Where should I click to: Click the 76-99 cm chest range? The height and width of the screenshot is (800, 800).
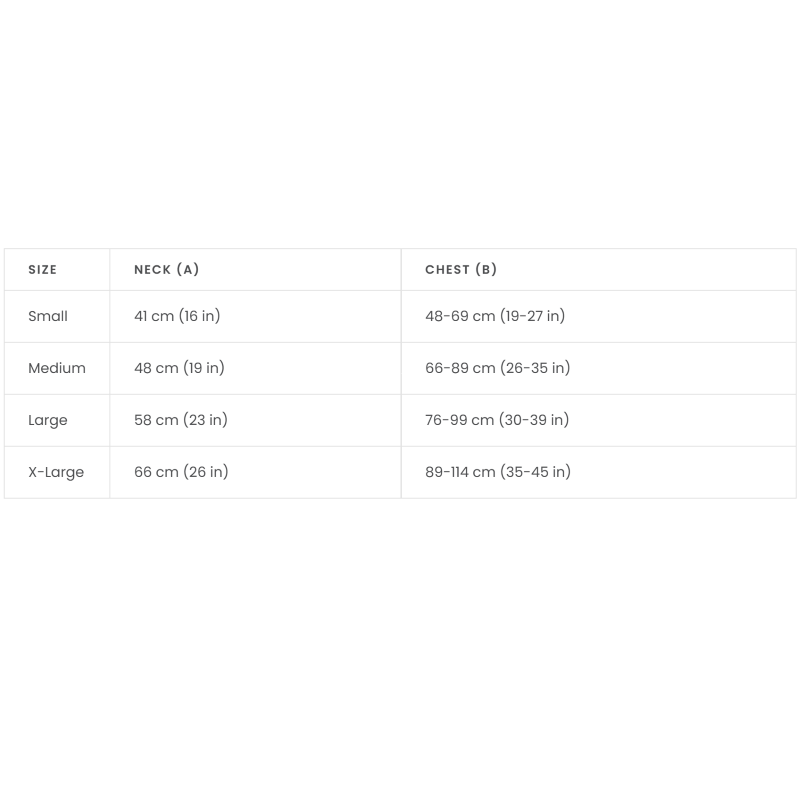click(x=460, y=420)
